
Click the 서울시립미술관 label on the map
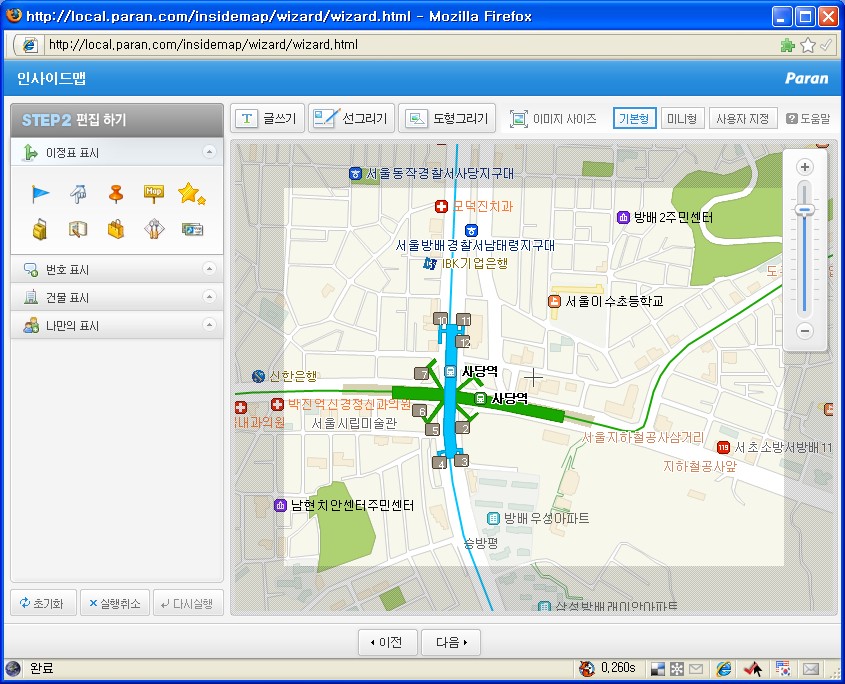pyautogui.click(x=354, y=423)
